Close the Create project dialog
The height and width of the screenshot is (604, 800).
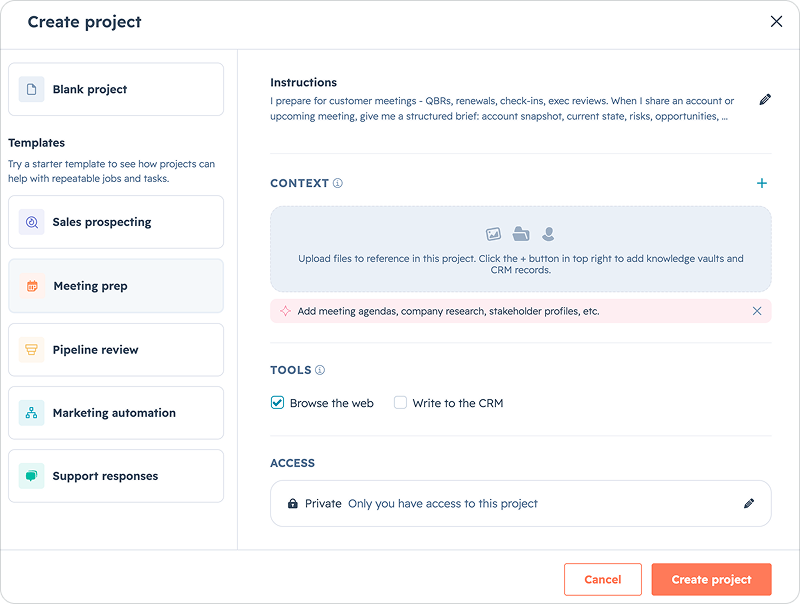(777, 21)
